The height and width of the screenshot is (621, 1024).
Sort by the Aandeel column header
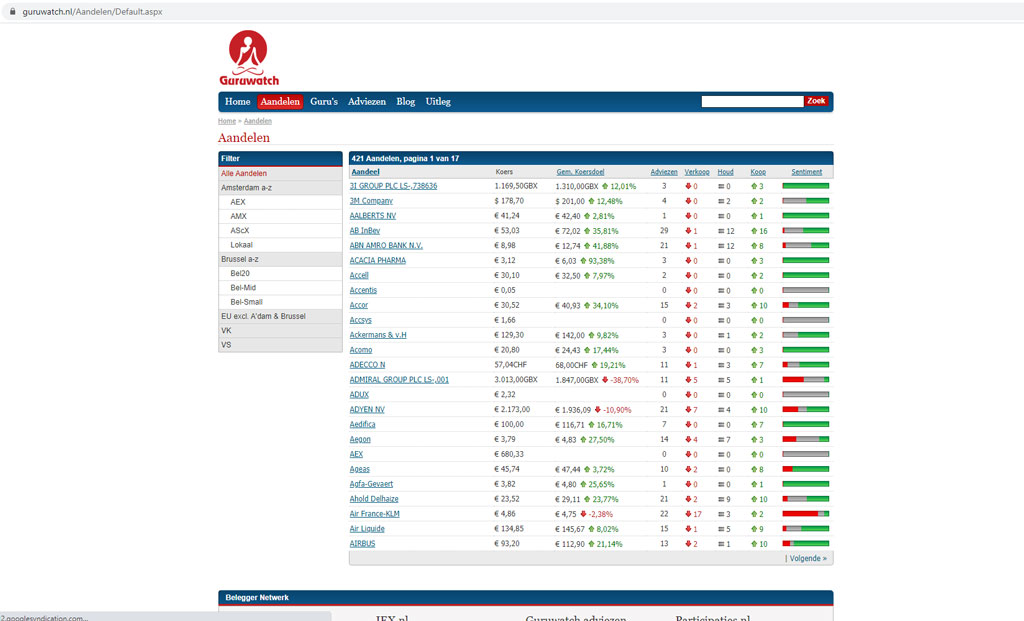(x=365, y=172)
